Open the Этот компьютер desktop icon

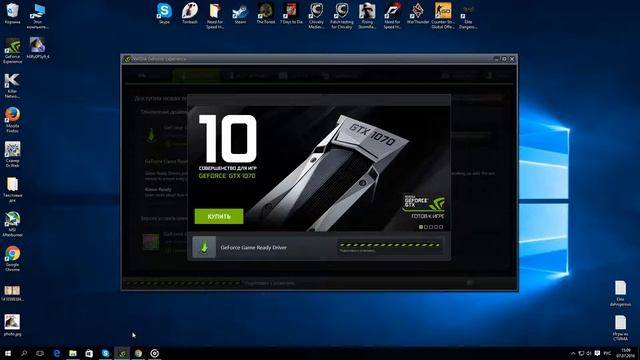point(38,16)
